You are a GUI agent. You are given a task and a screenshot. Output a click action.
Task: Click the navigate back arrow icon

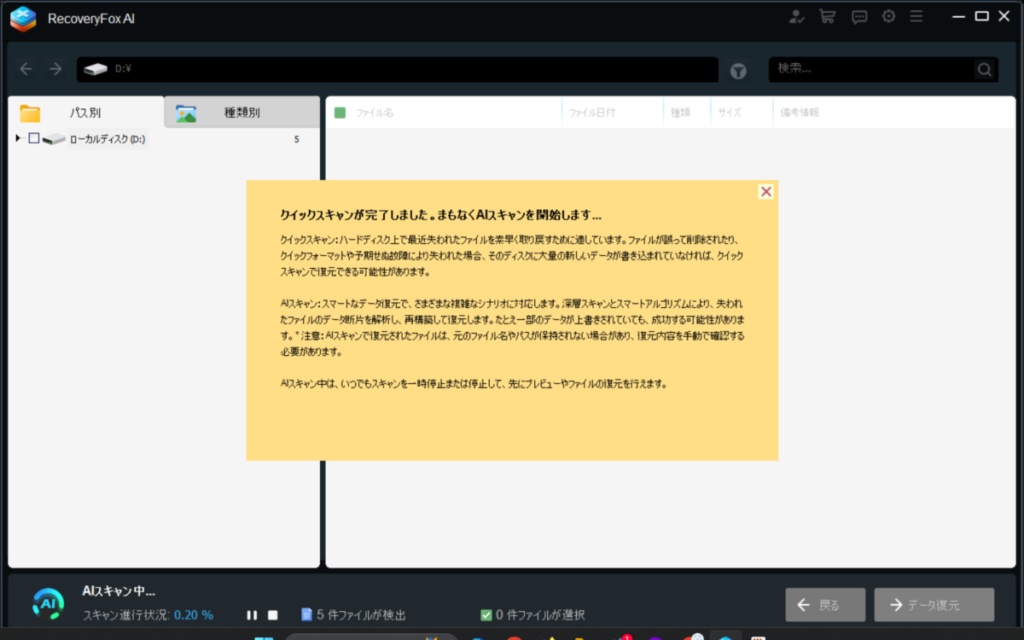(27, 69)
